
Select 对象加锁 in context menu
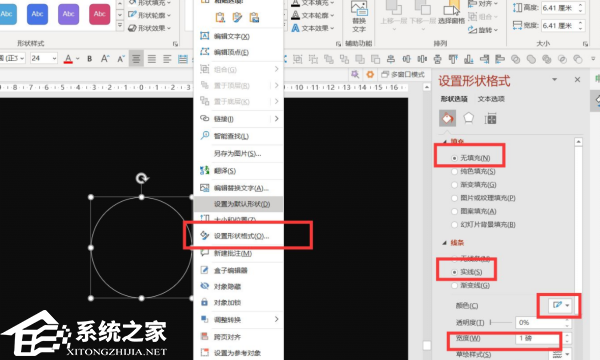239,303
